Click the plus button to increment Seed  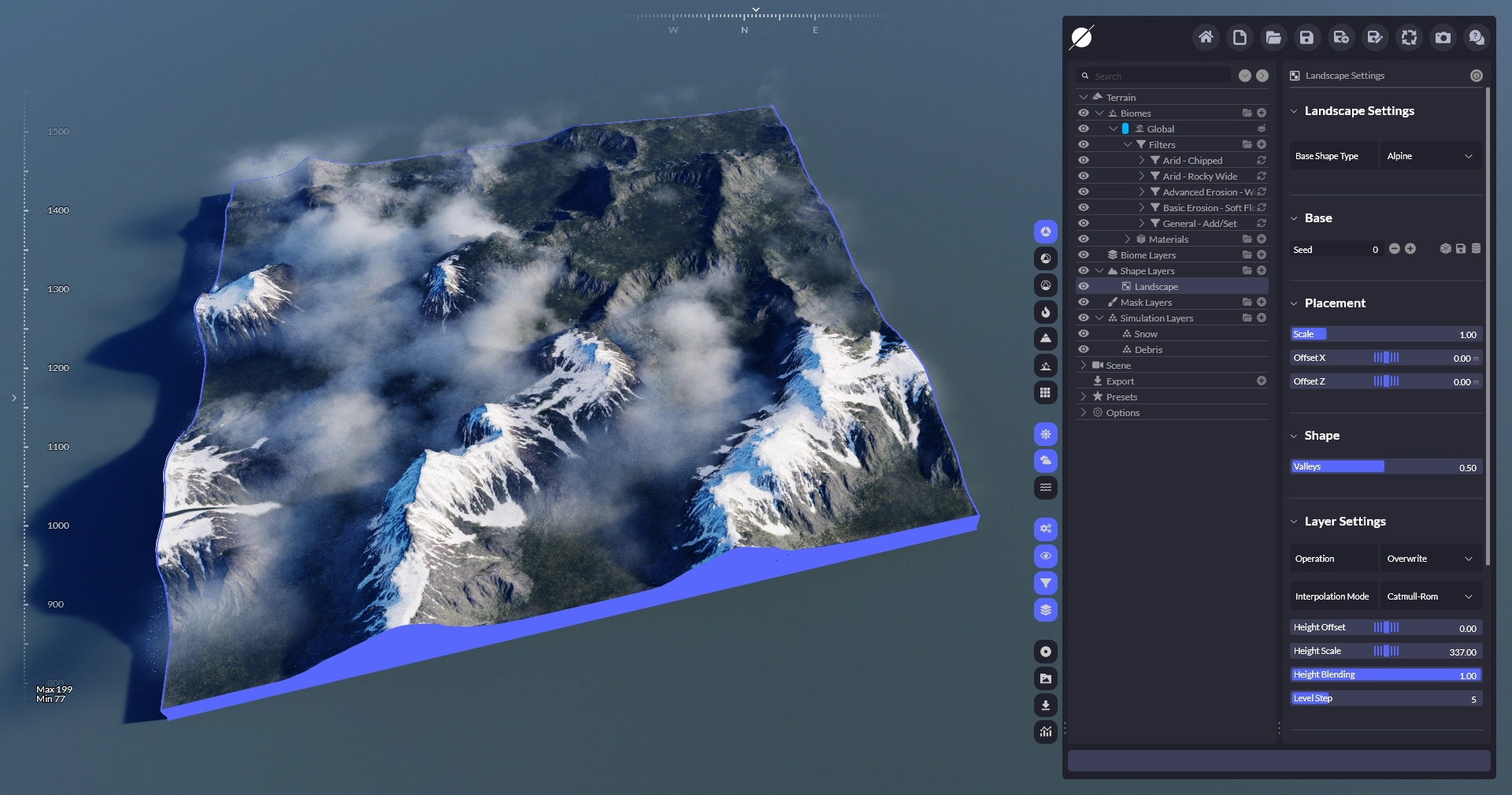coord(1410,249)
